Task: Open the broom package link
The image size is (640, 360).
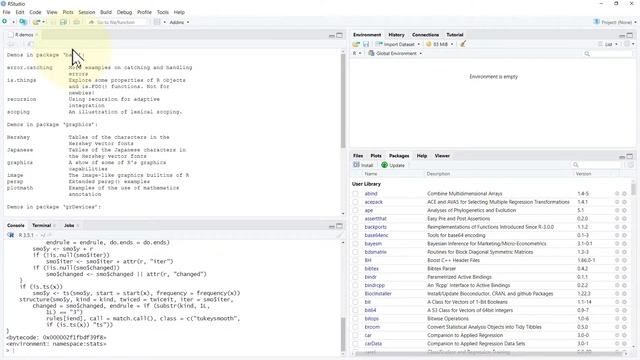Action: coord(372,327)
